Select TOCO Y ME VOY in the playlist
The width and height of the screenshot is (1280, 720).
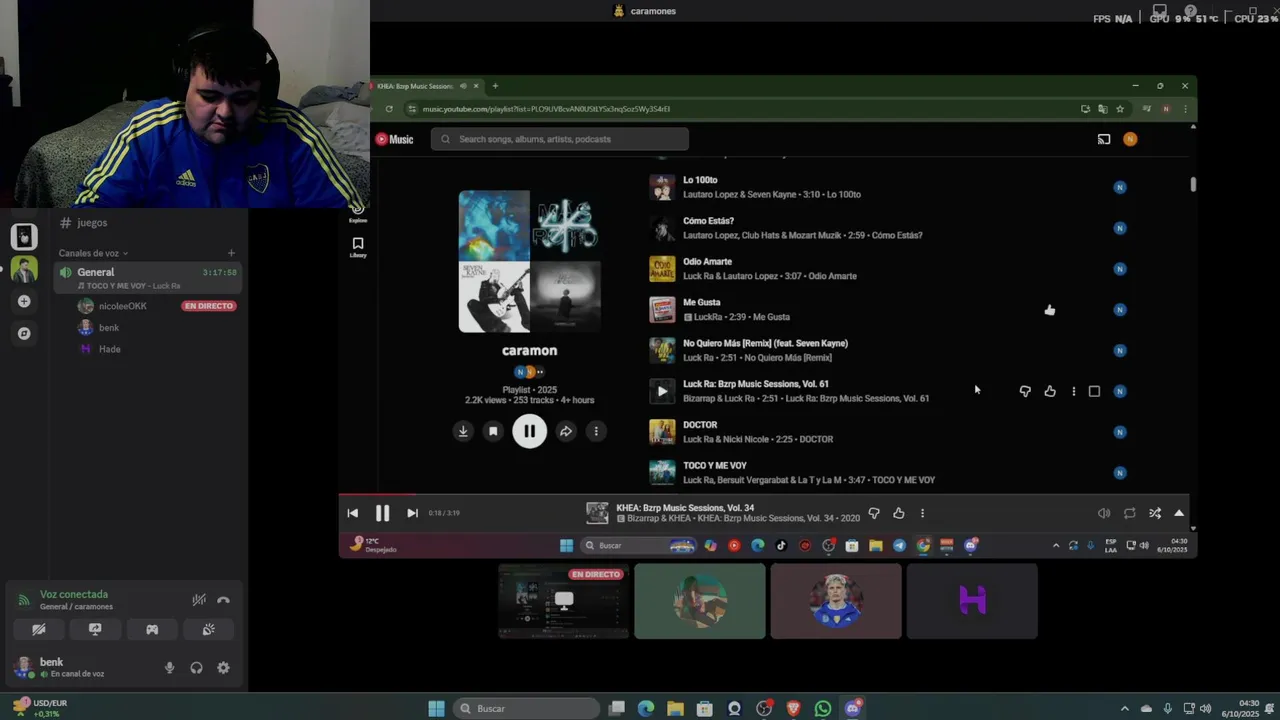coord(715,466)
